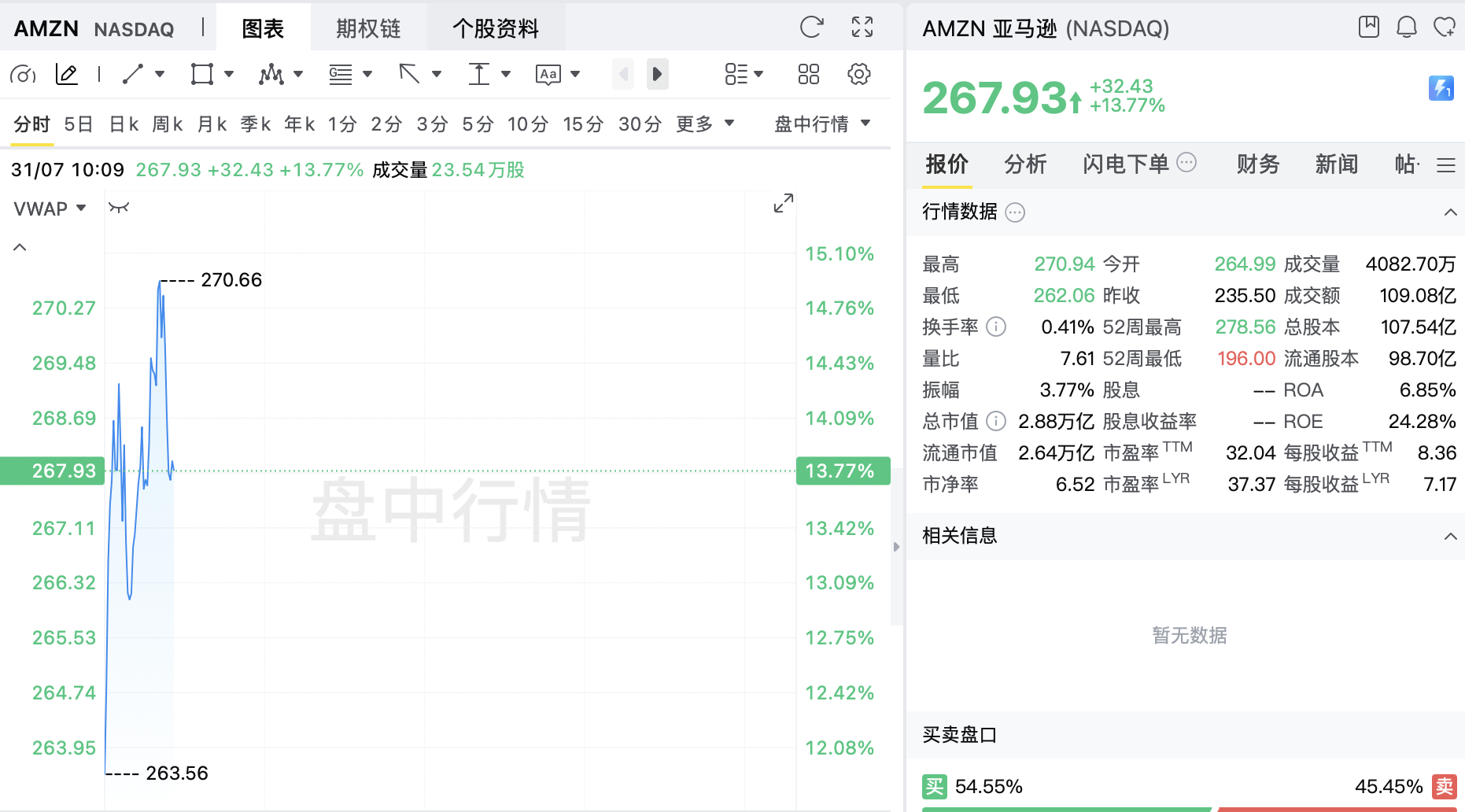This screenshot has width=1465, height=812.
Task: Click the 13.77% percent marker on right axis
Action: [843, 471]
